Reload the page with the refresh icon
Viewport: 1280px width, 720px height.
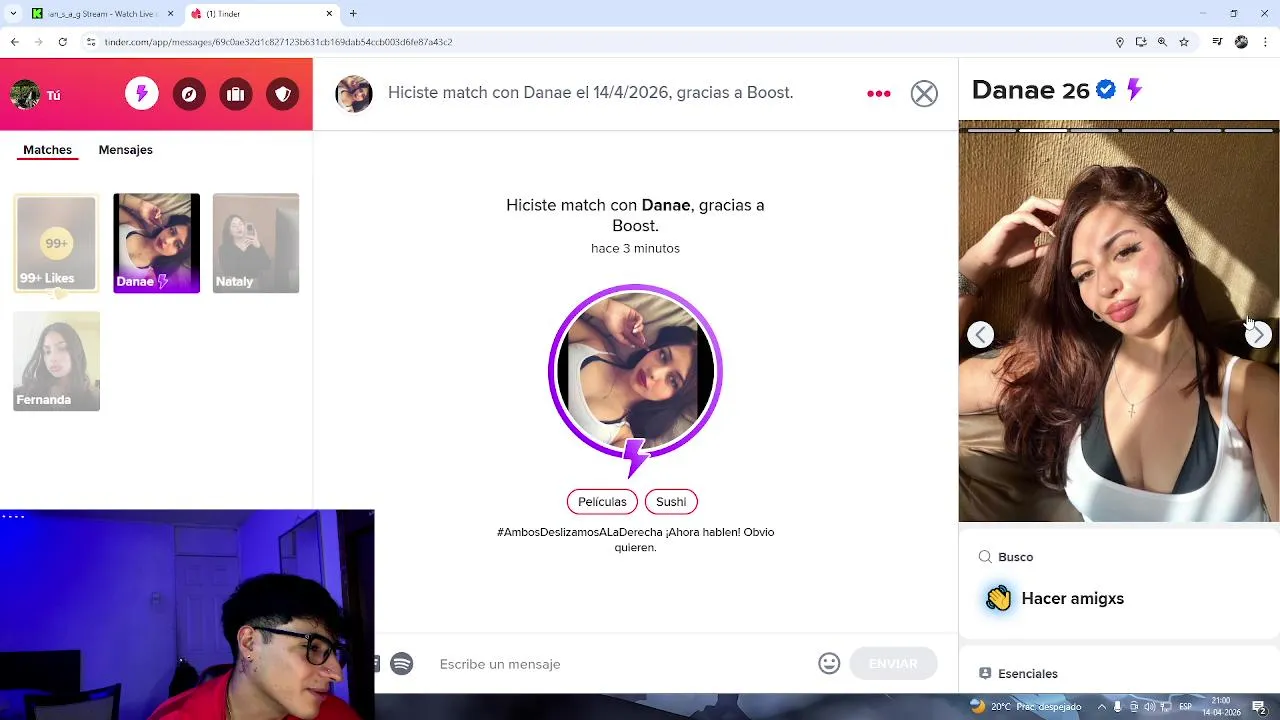[x=62, y=42]
